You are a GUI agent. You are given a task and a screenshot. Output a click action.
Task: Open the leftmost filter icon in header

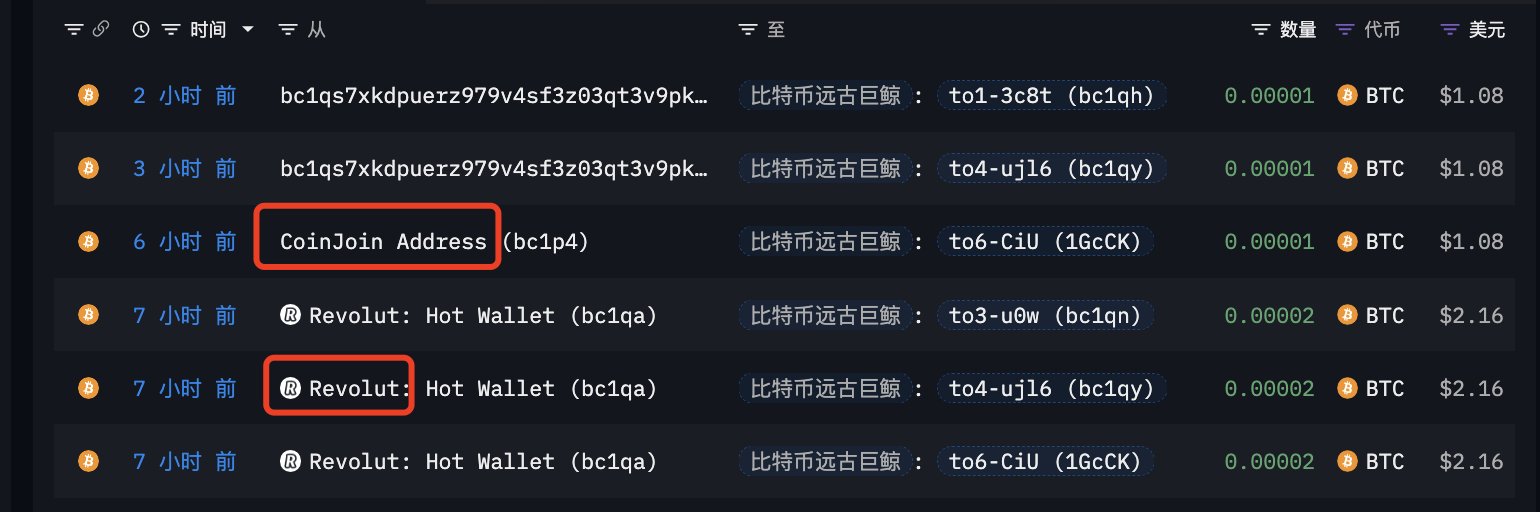[x=74, y=30]
